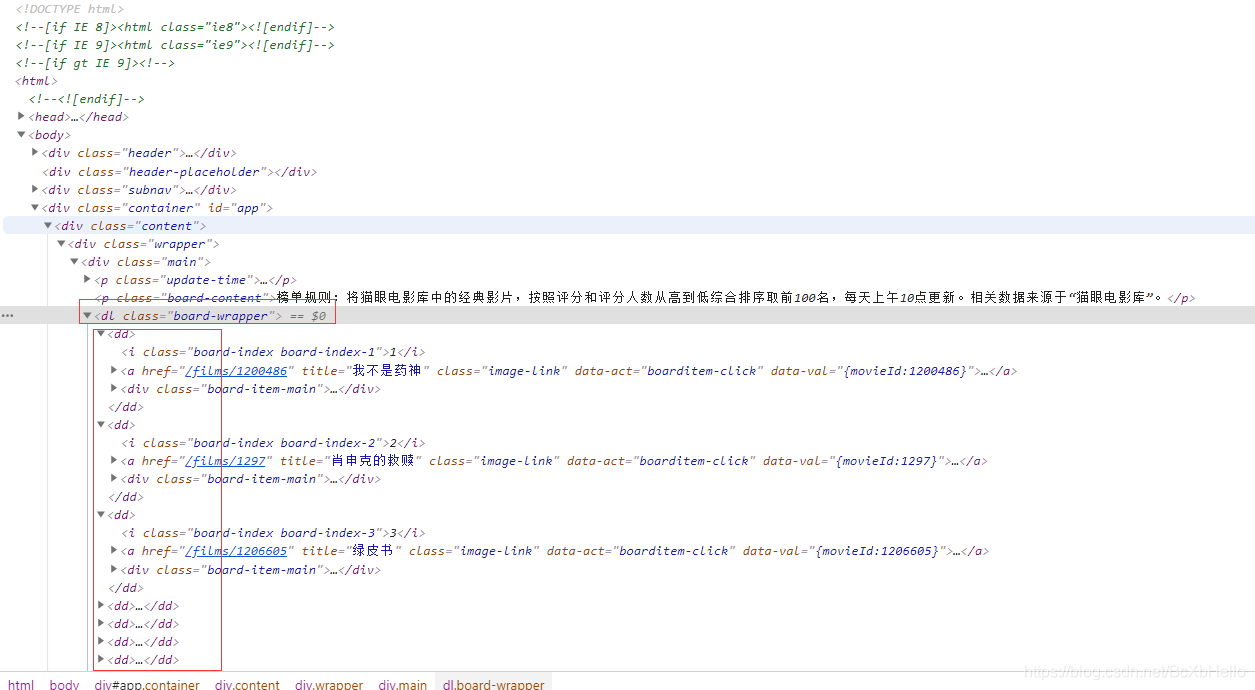Expand the anchor node titled 我不是药神
This screenshot has height=690, width=1255.
tap(114, 371)
